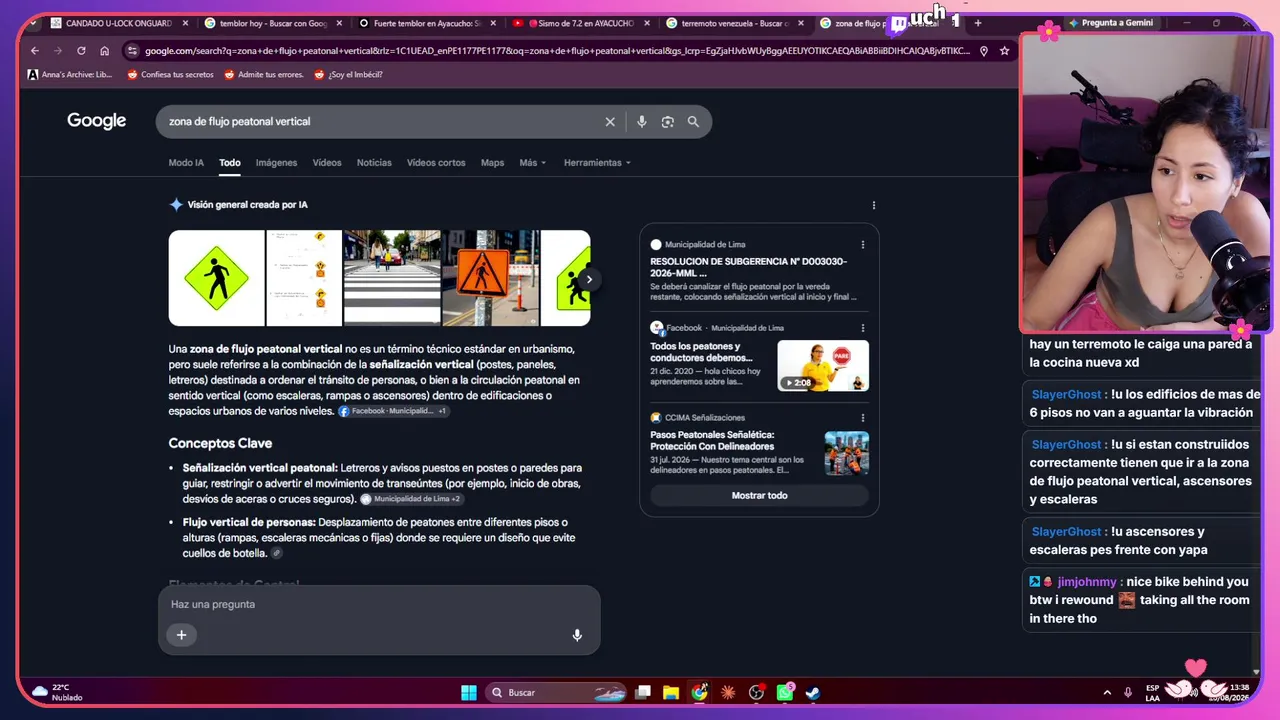The image size is (1280, 720).
Task: Select the Videos cortos search tab
Action: (436, 163)
